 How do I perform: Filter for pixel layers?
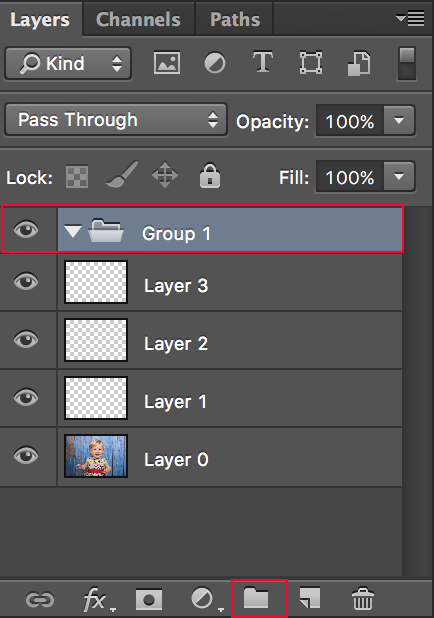pos(167,63)
